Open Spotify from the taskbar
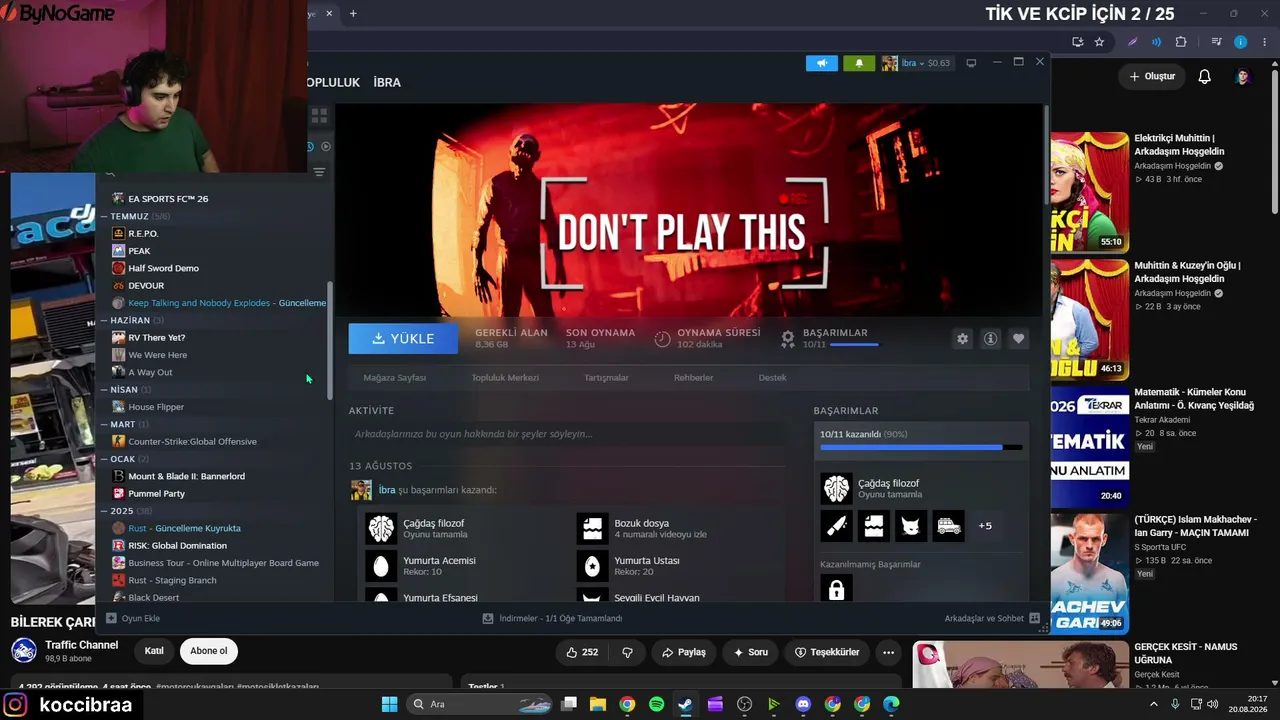 (x=656, y=704)
